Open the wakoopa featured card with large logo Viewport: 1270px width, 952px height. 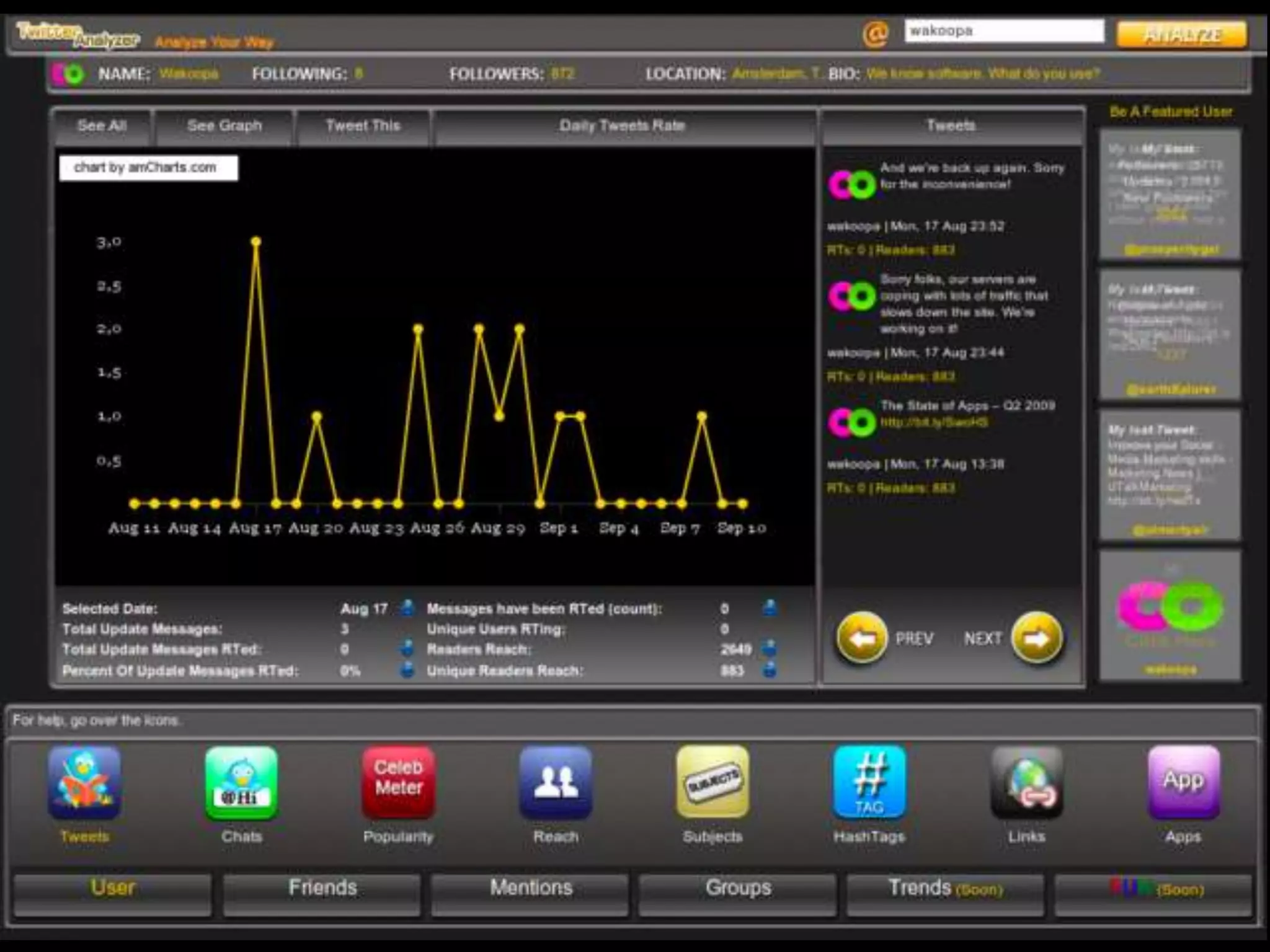point(1170,616)
